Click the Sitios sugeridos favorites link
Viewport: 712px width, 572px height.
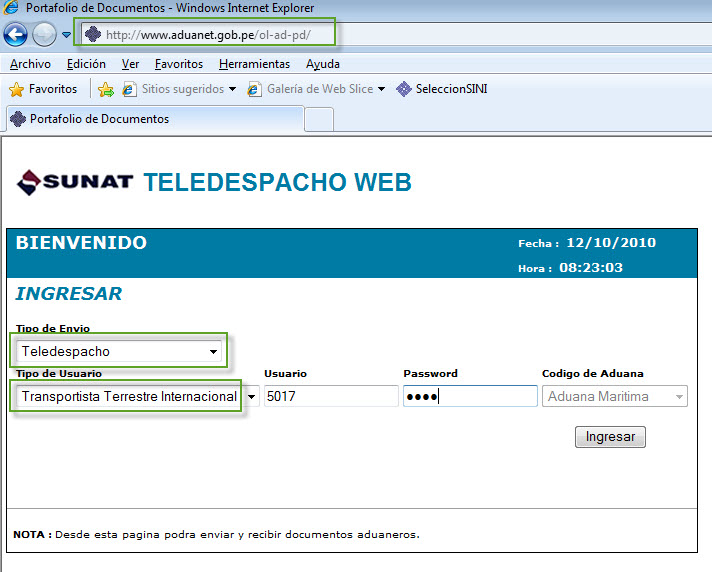click(183, 89)
